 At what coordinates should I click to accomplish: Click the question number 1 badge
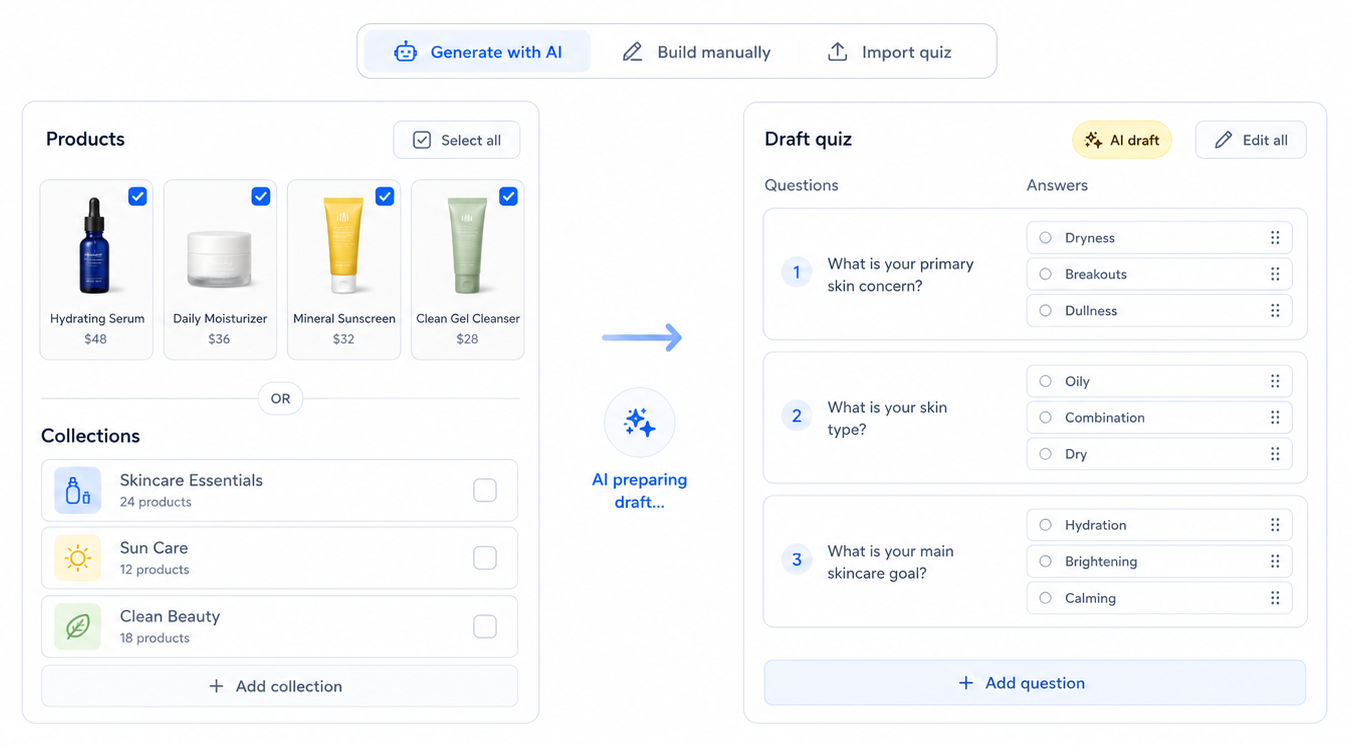[797, 272]
